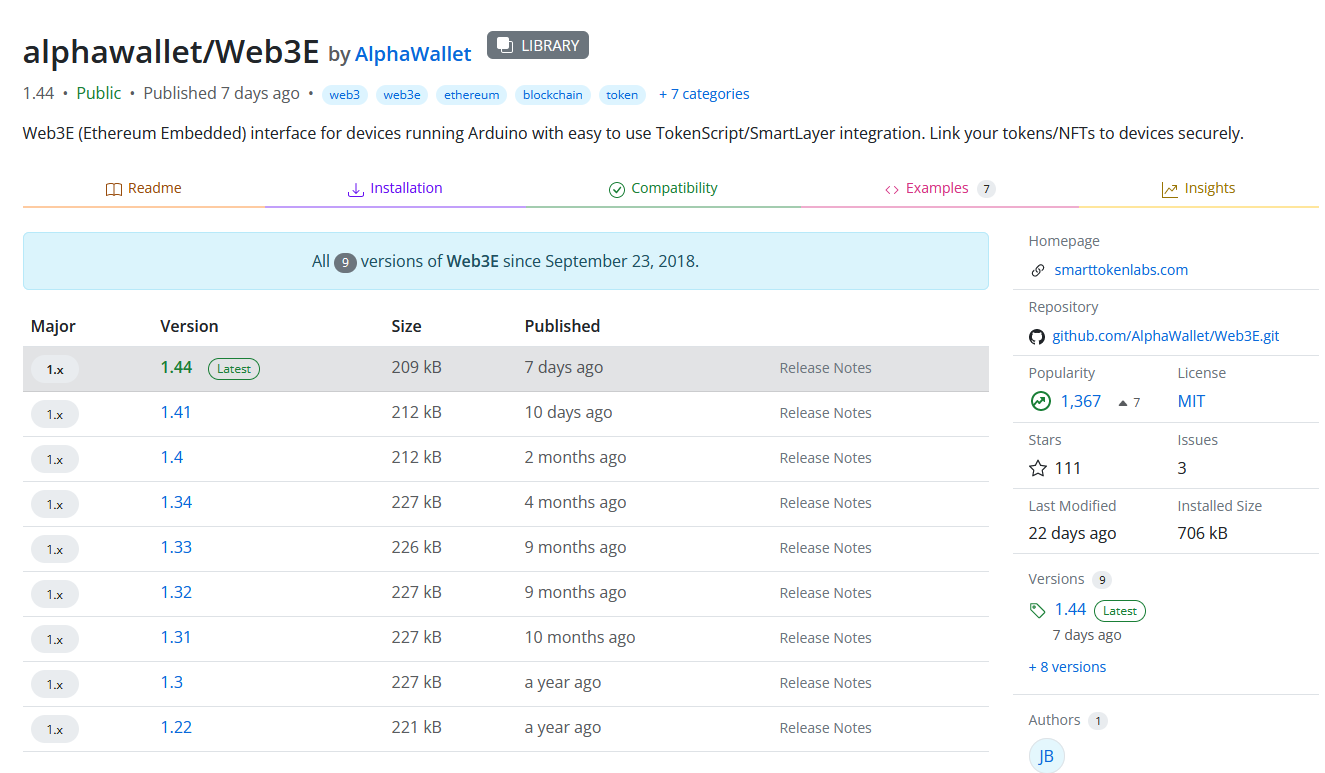This screenshot has height=773, width=1325.
Task: Expand the + 7 categories link
Action: pyautogui.click(x=704, y=94)
